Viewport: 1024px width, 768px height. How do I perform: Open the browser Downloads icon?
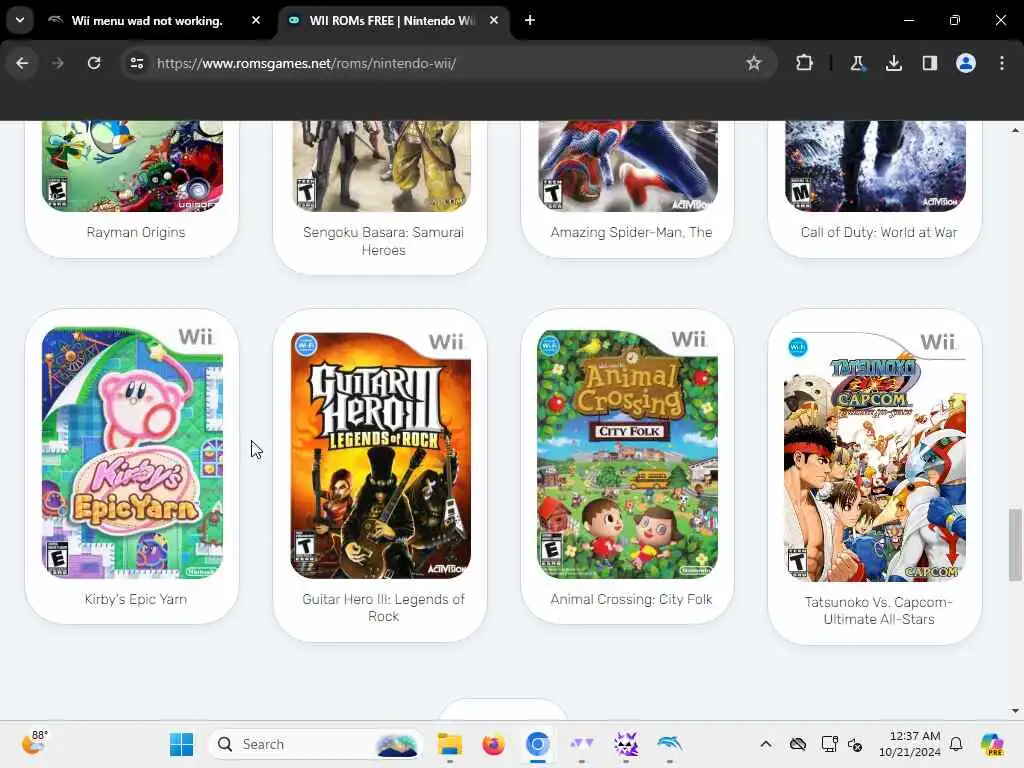(x=893, y=63)
